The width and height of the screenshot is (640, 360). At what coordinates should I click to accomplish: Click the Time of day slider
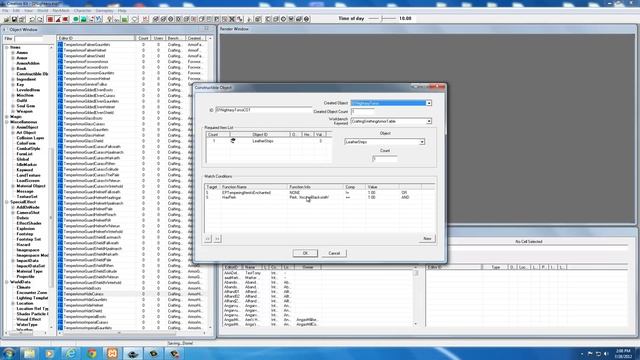382,18
